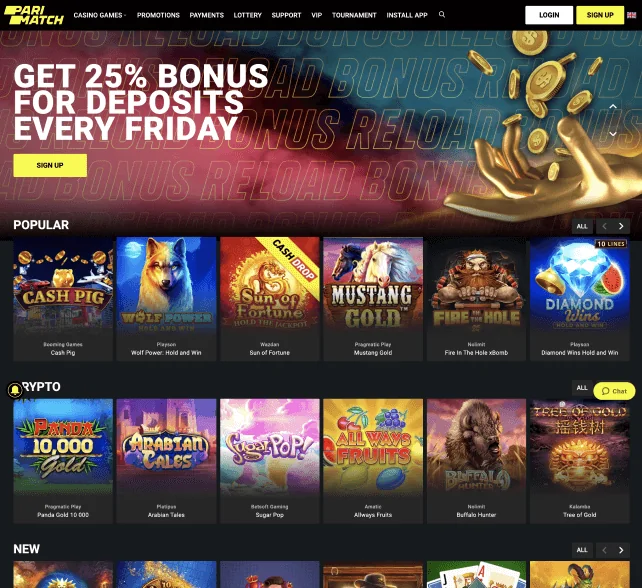Go back in Popular games carousel
The image size is (642, 588).
pyautogui.click(x=605, y=226)
